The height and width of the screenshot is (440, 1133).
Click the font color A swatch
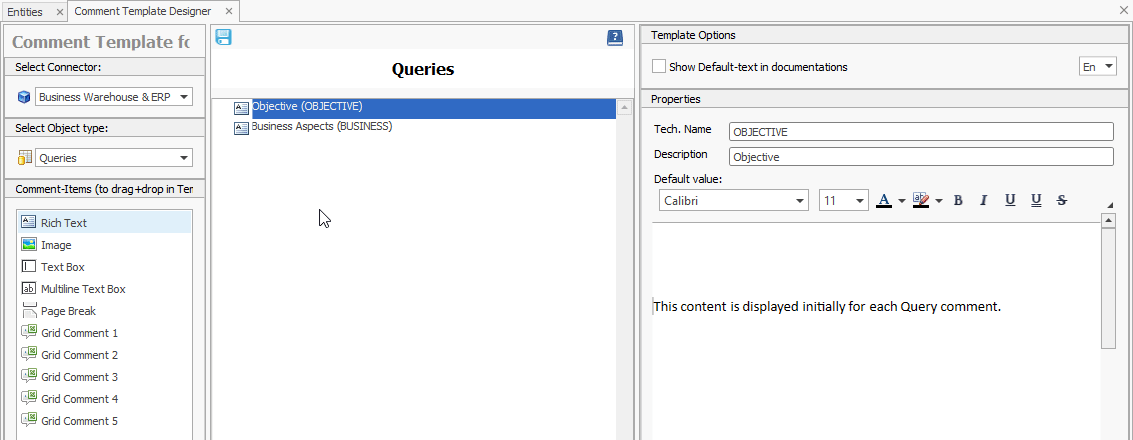(884, 200)
